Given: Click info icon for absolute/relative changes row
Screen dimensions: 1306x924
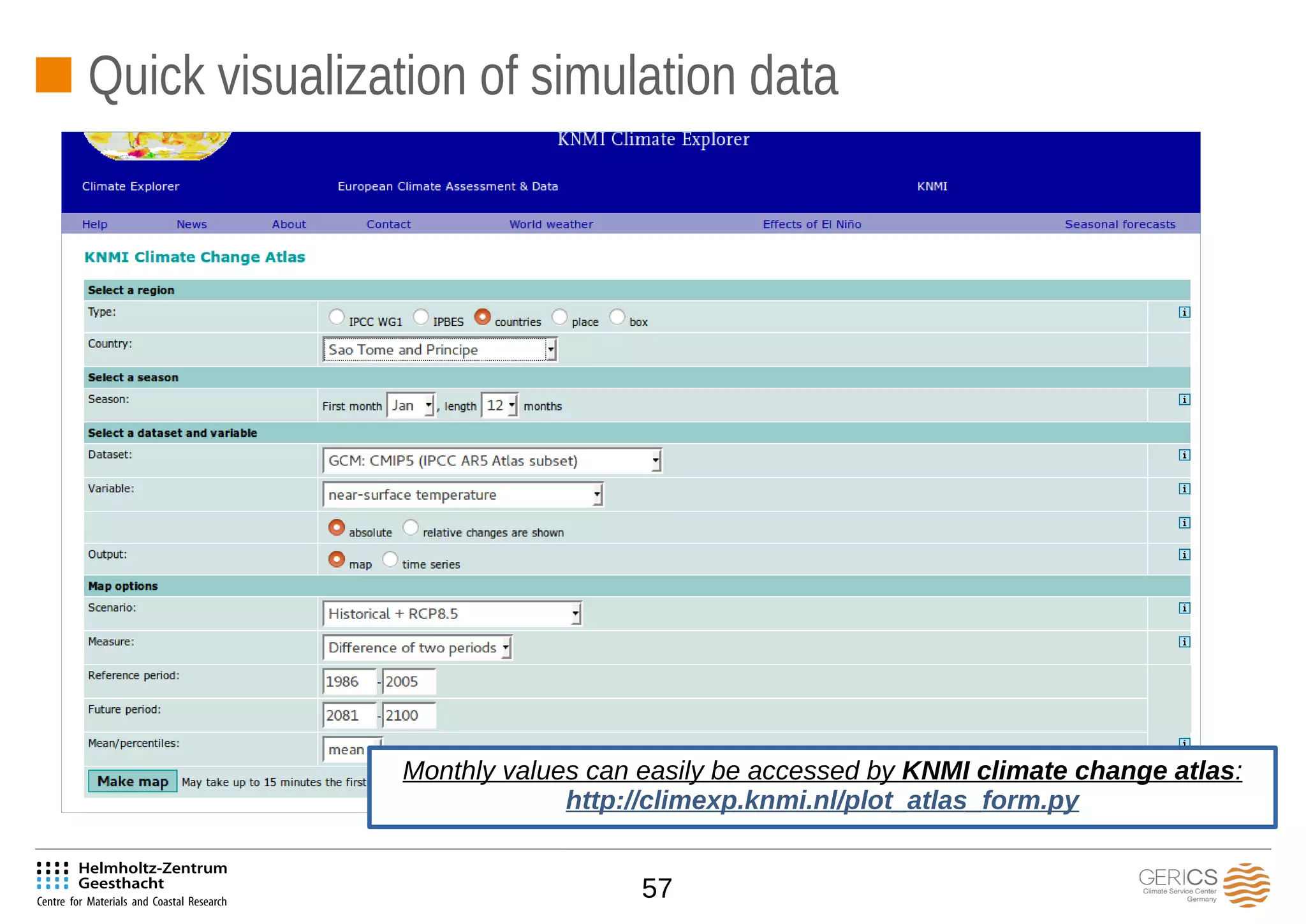Looking at the screenshot, I should (x=1184, y=523).
